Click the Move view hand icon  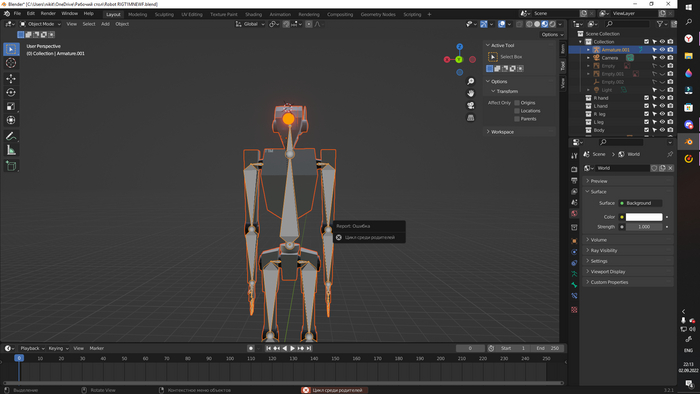point(471,93)
